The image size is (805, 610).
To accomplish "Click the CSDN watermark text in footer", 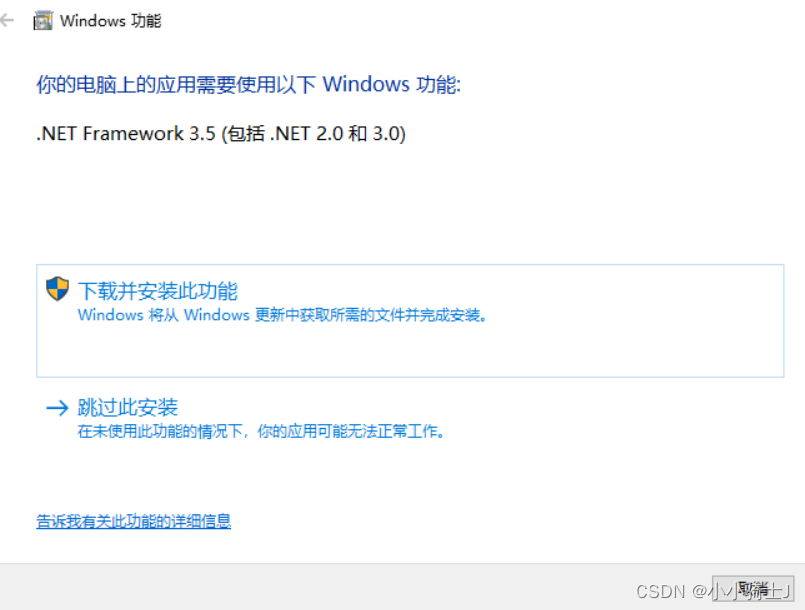I will [x=713, y=592].
